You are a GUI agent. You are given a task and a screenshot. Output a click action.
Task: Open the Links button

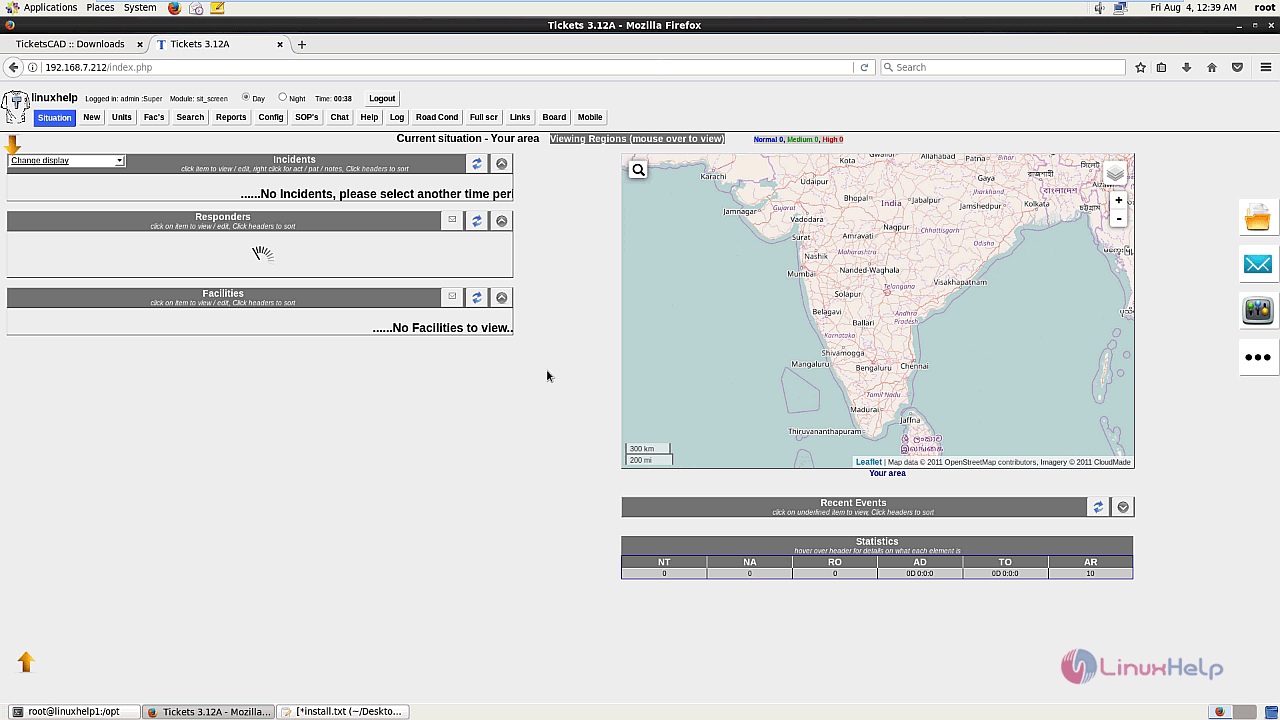[x=520, y=117]
